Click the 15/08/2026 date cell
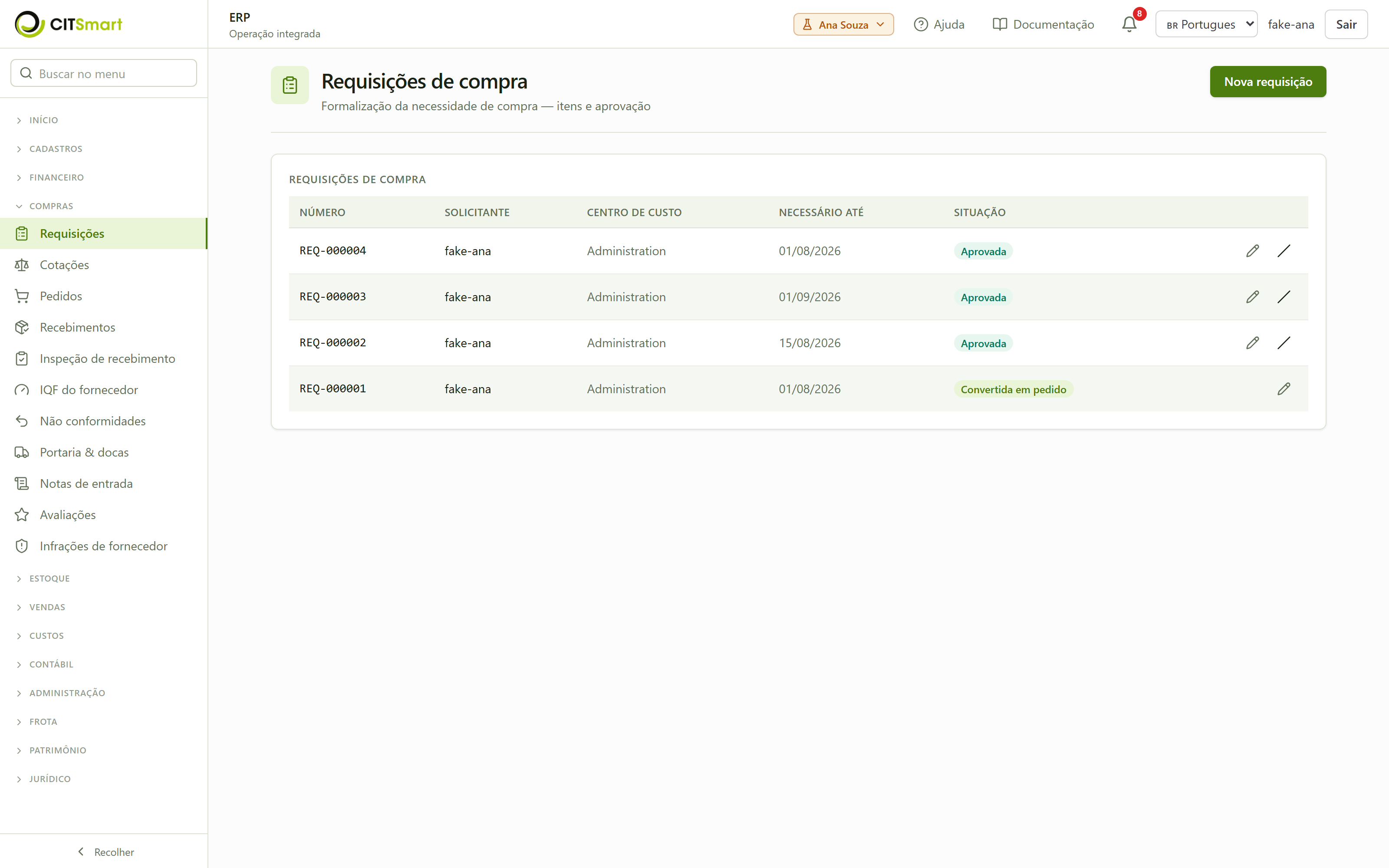Screen dimensions: 1389x868 (809, 343)
